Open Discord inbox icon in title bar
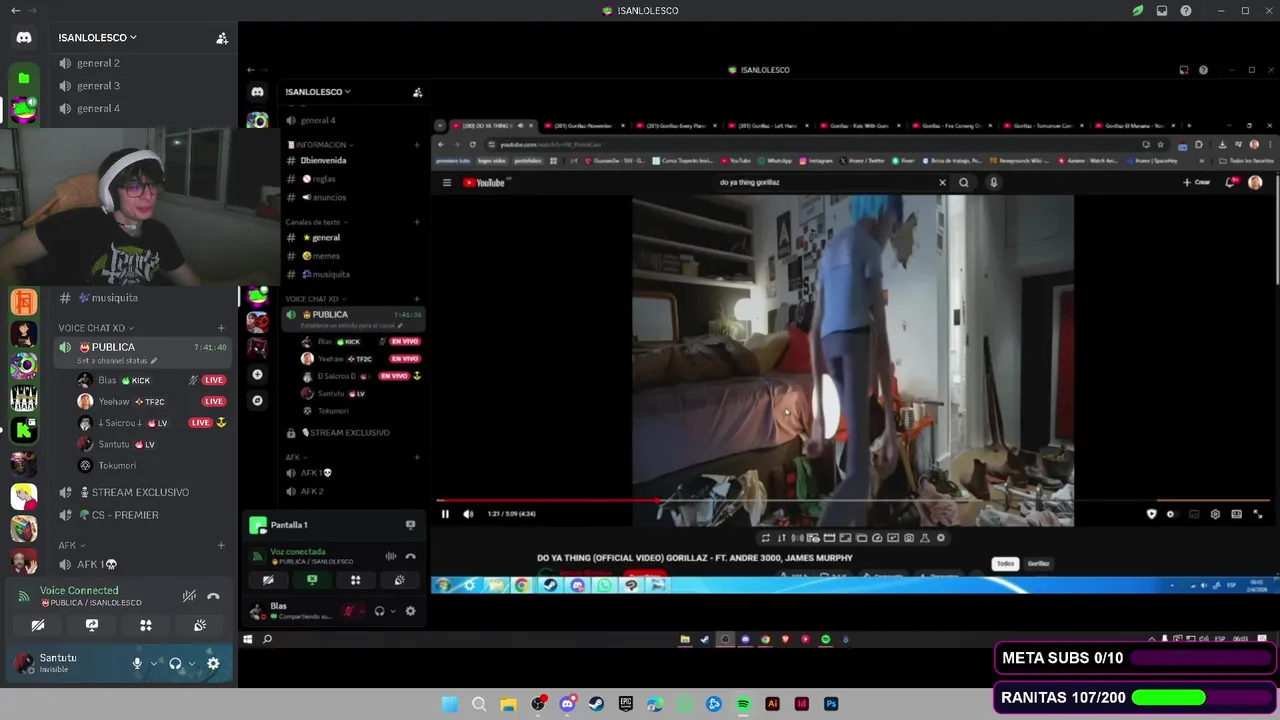The height and width of the screenshot is (720, 1280). click(1162, 11)
